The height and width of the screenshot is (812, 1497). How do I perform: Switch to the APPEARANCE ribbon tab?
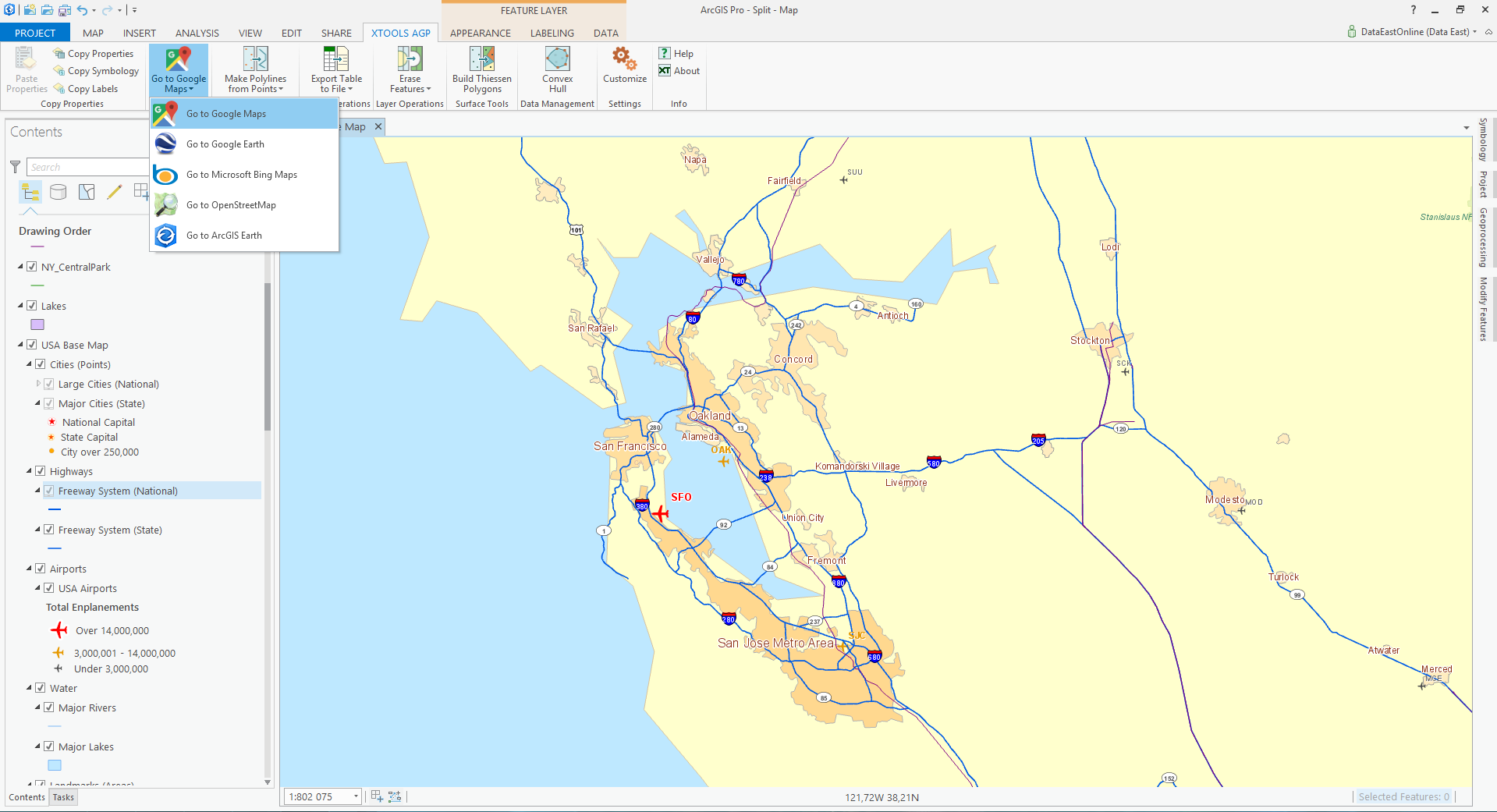[481, 33]
